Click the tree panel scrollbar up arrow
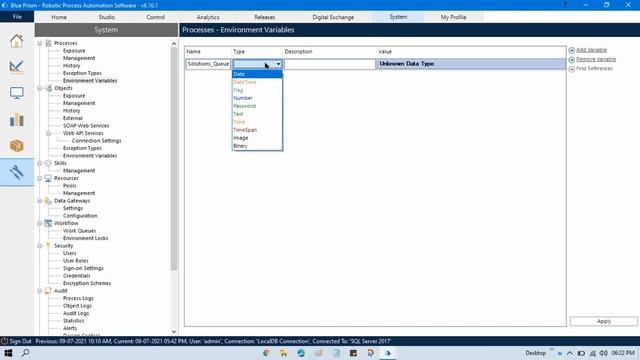Image resolution: width=640 pixels, height=360 pixels. (174, 44)
